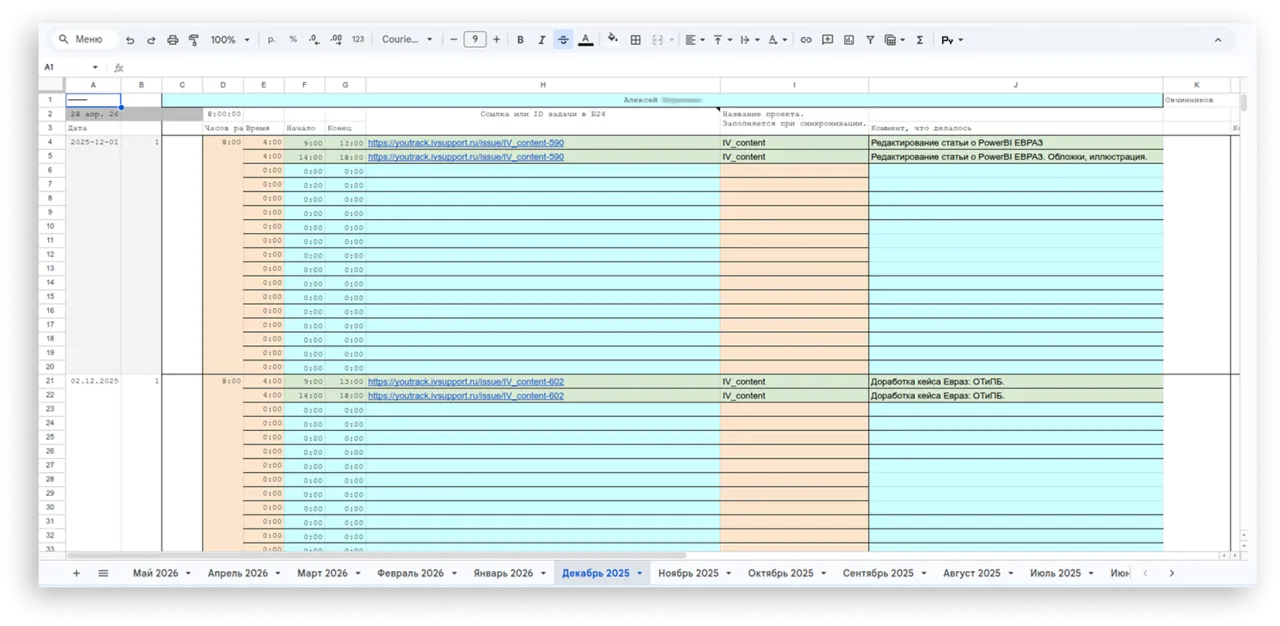Click the font size input field
1280x626 pixels.
point(475,40)
